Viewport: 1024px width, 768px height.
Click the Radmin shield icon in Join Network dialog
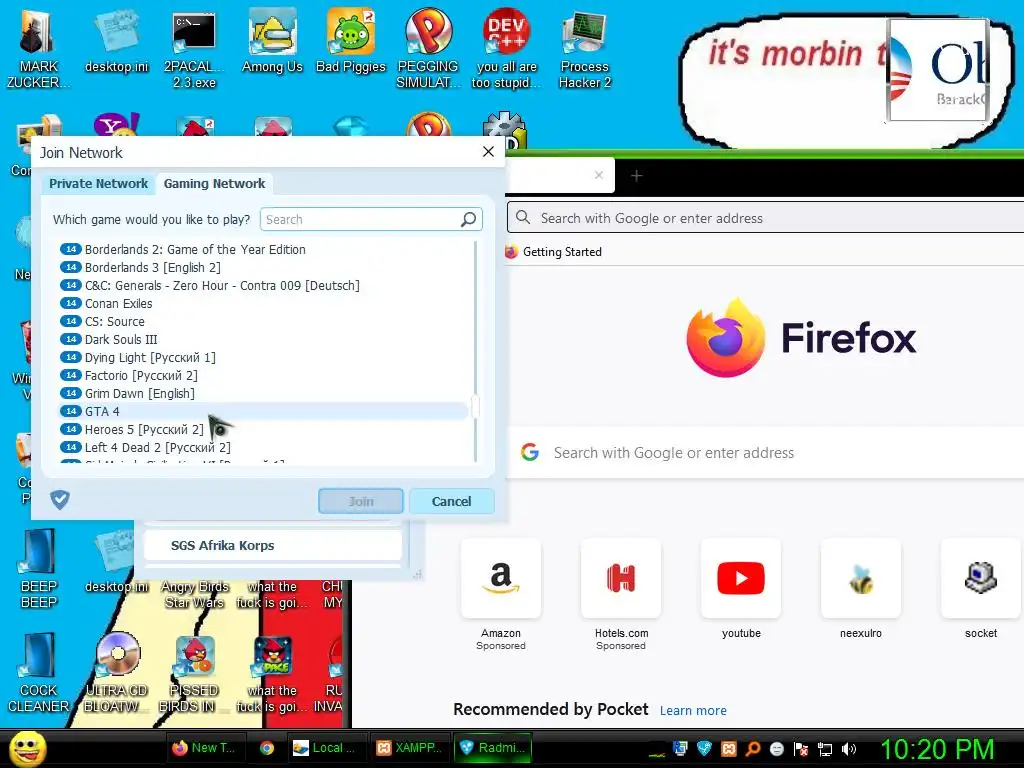click(60, 500)
